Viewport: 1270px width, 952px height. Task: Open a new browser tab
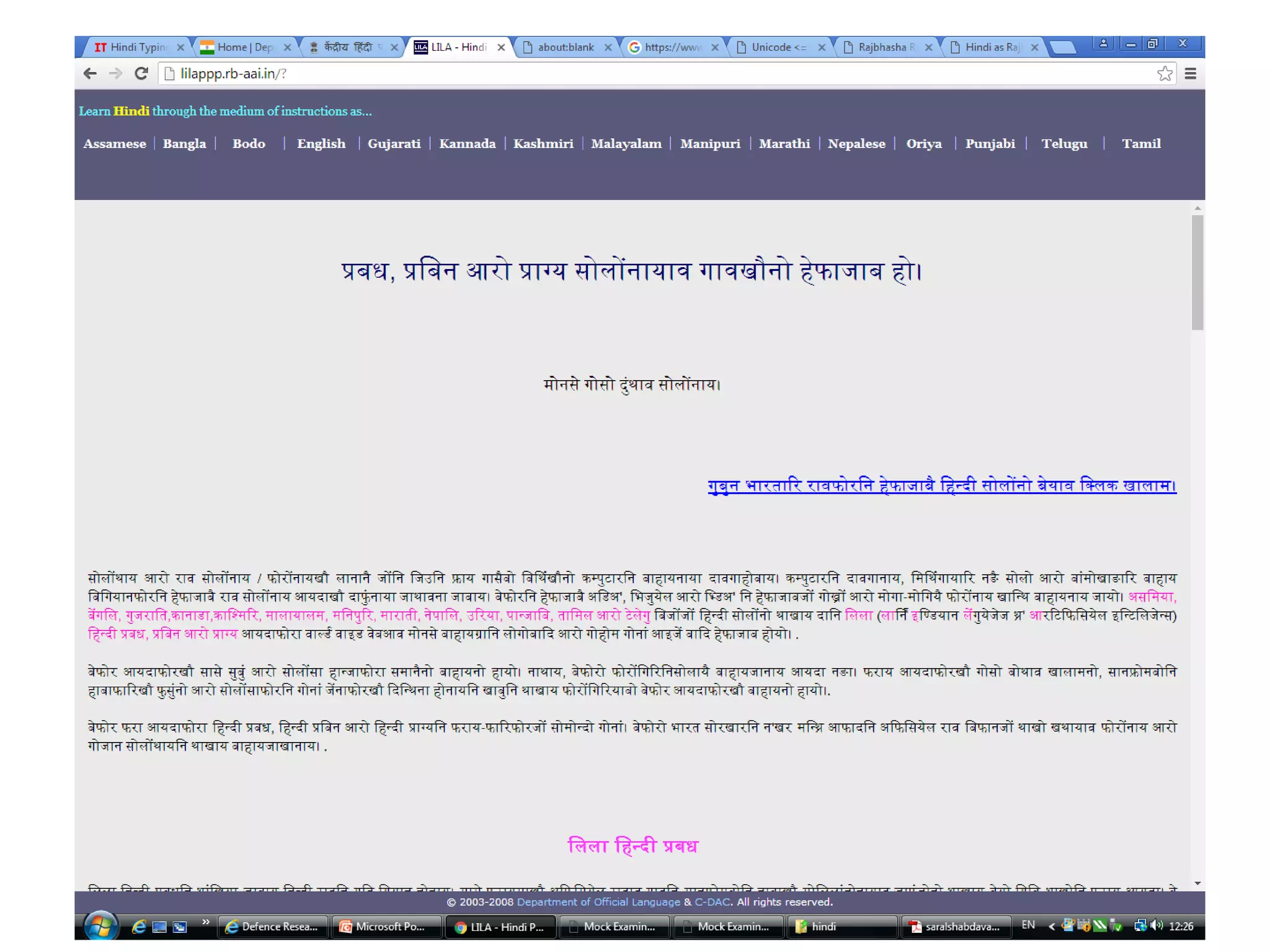tap(1063, 47)
